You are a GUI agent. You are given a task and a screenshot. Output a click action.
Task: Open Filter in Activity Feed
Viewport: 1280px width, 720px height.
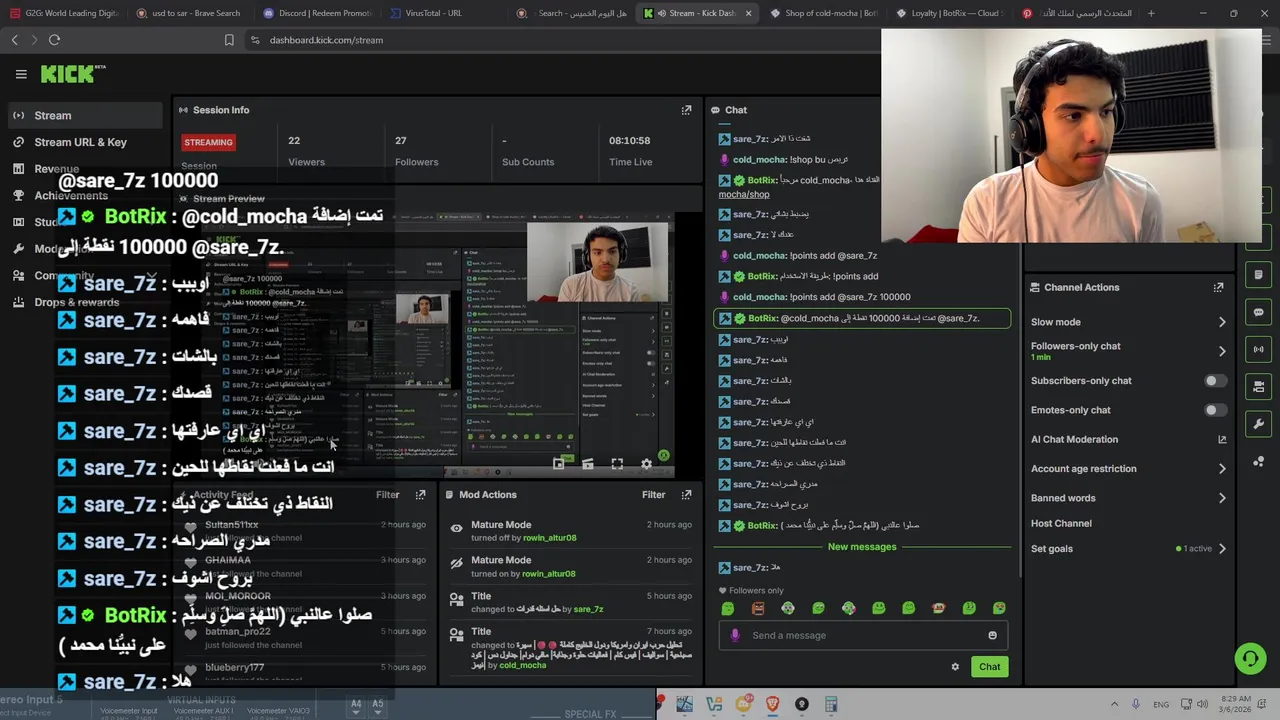coord(387,494)
